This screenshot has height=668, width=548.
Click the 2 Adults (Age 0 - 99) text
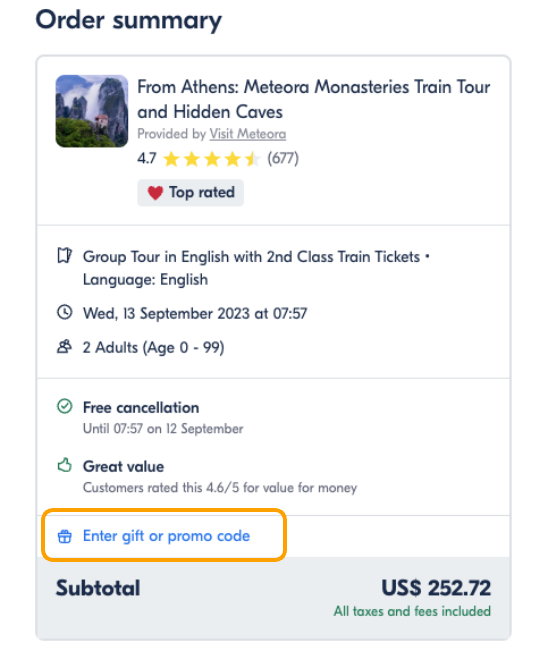(153, 348)
